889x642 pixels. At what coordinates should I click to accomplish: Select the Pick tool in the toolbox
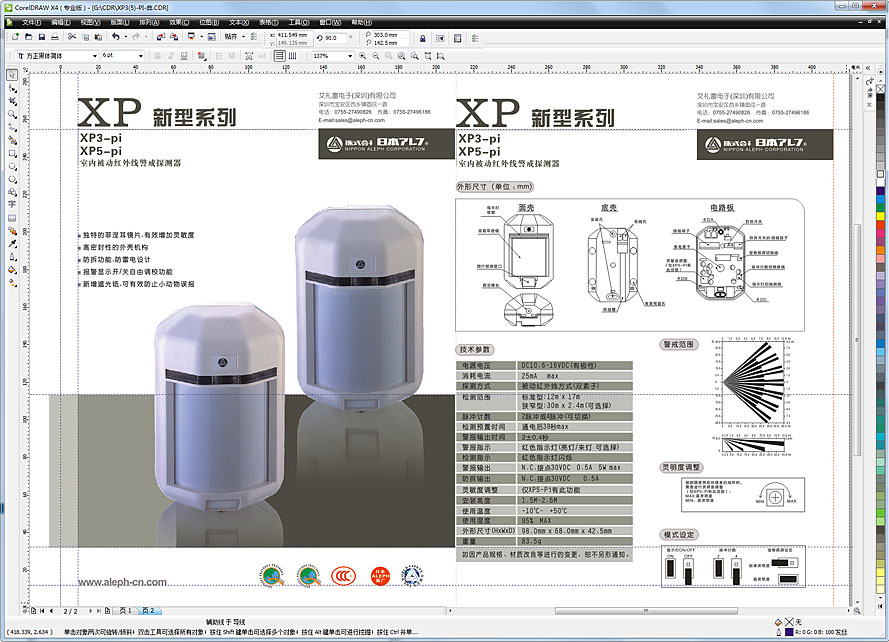pos(9,74)
